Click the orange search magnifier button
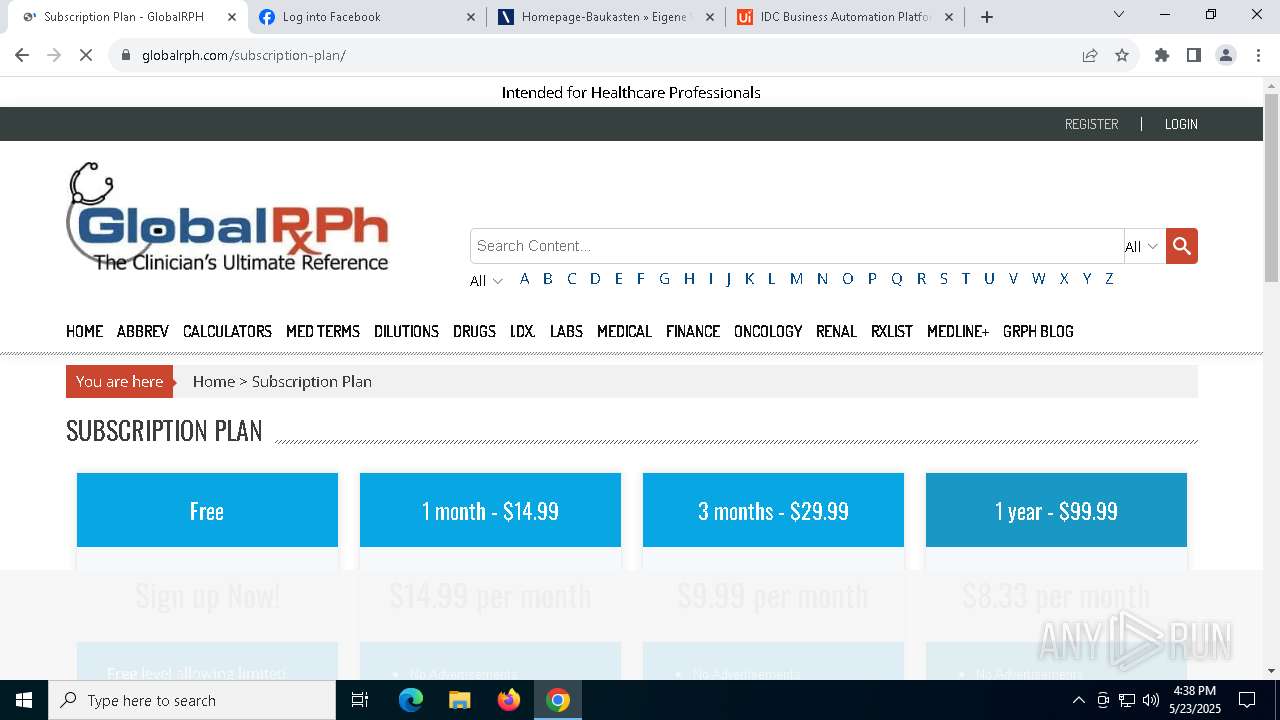Image resolution: width=1280 pixels, height=720 pixels. (x=1182, y=246)
